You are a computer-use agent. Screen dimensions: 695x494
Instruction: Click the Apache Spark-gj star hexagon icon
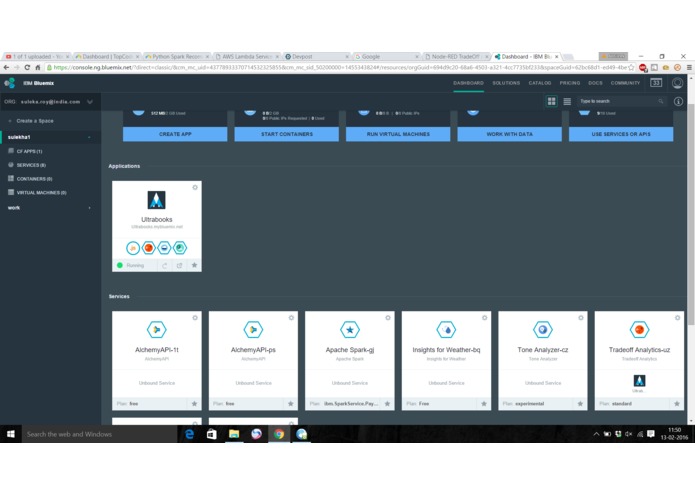pos(350,330)
